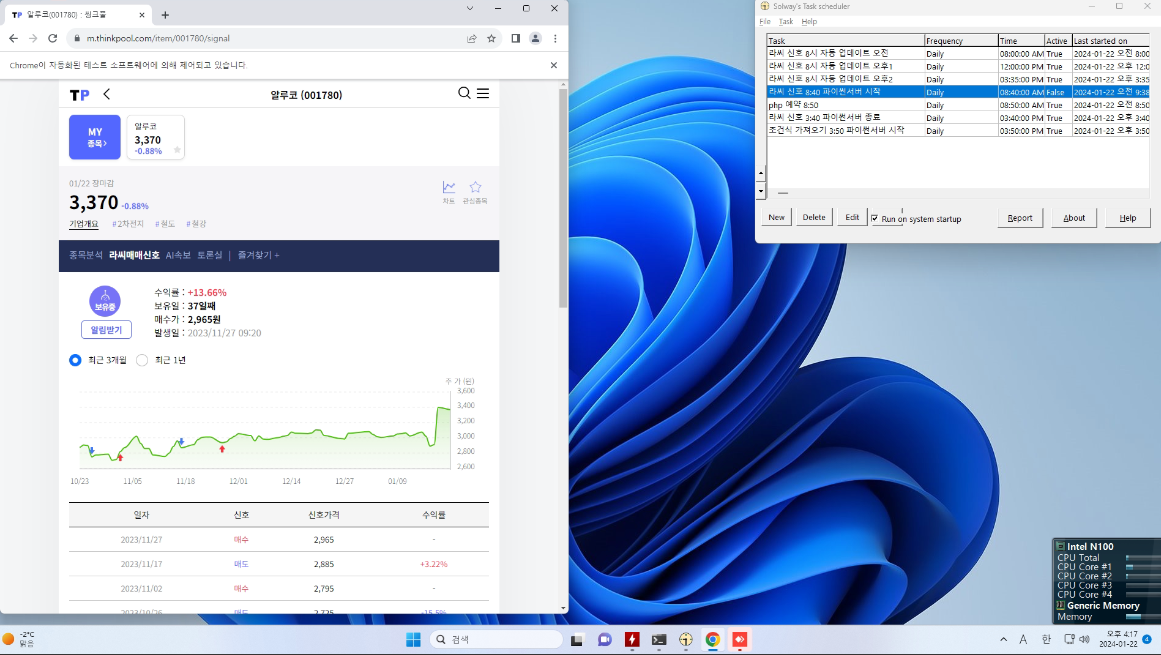Click the 알림받기 button
The width and height of the screenshot is (1161, 655).
(x=106, y=329)
